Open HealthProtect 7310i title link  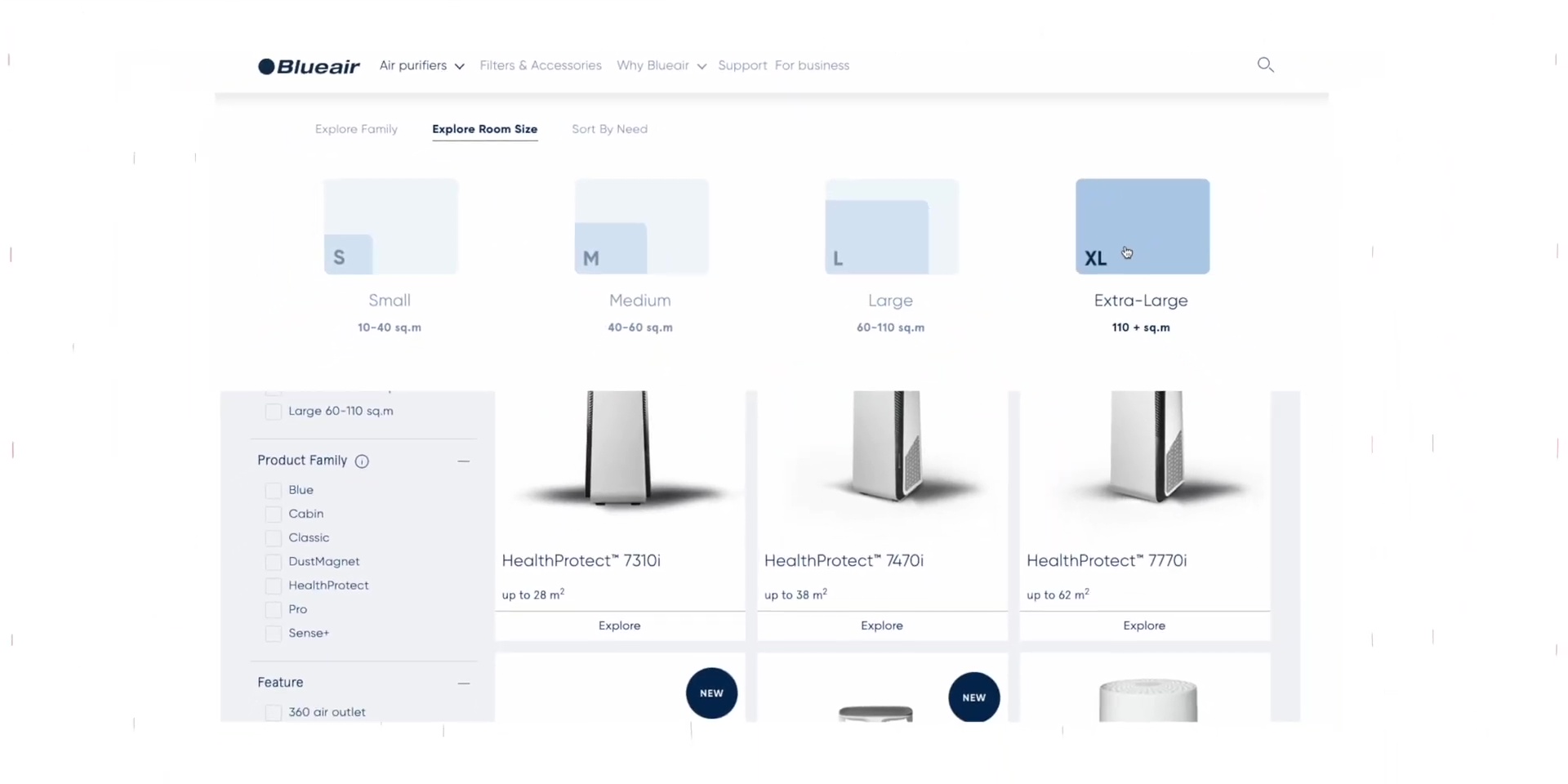[x=581, y=560]
